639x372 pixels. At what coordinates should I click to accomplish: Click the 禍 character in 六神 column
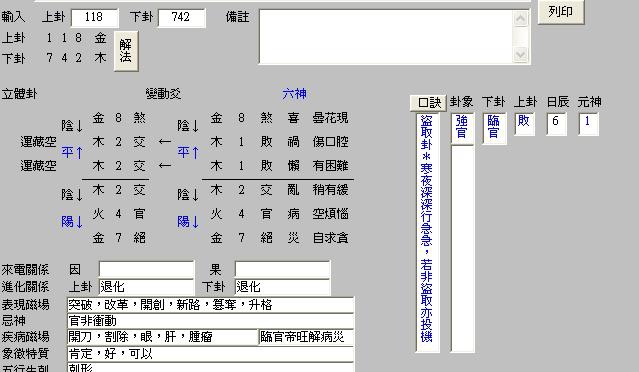pos(293,142)
